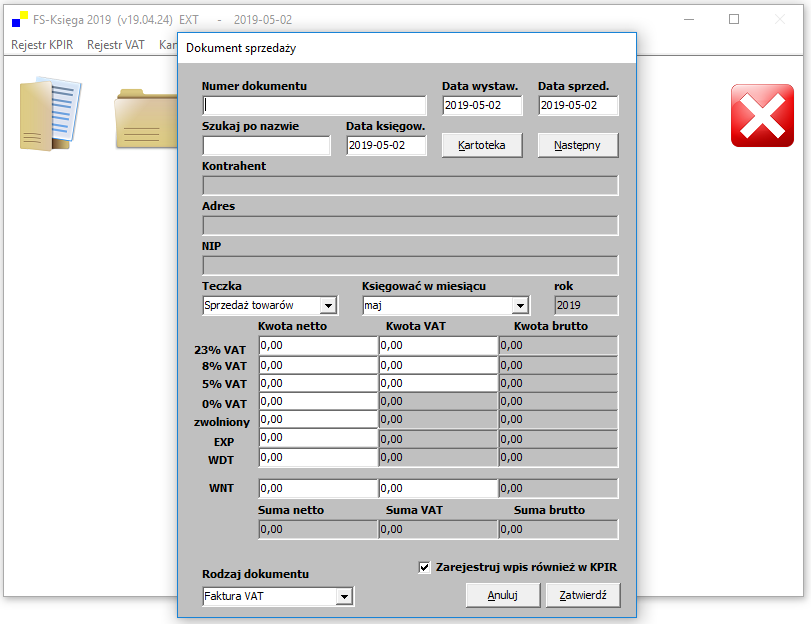Click the NIP field

[x=411, y=265]
